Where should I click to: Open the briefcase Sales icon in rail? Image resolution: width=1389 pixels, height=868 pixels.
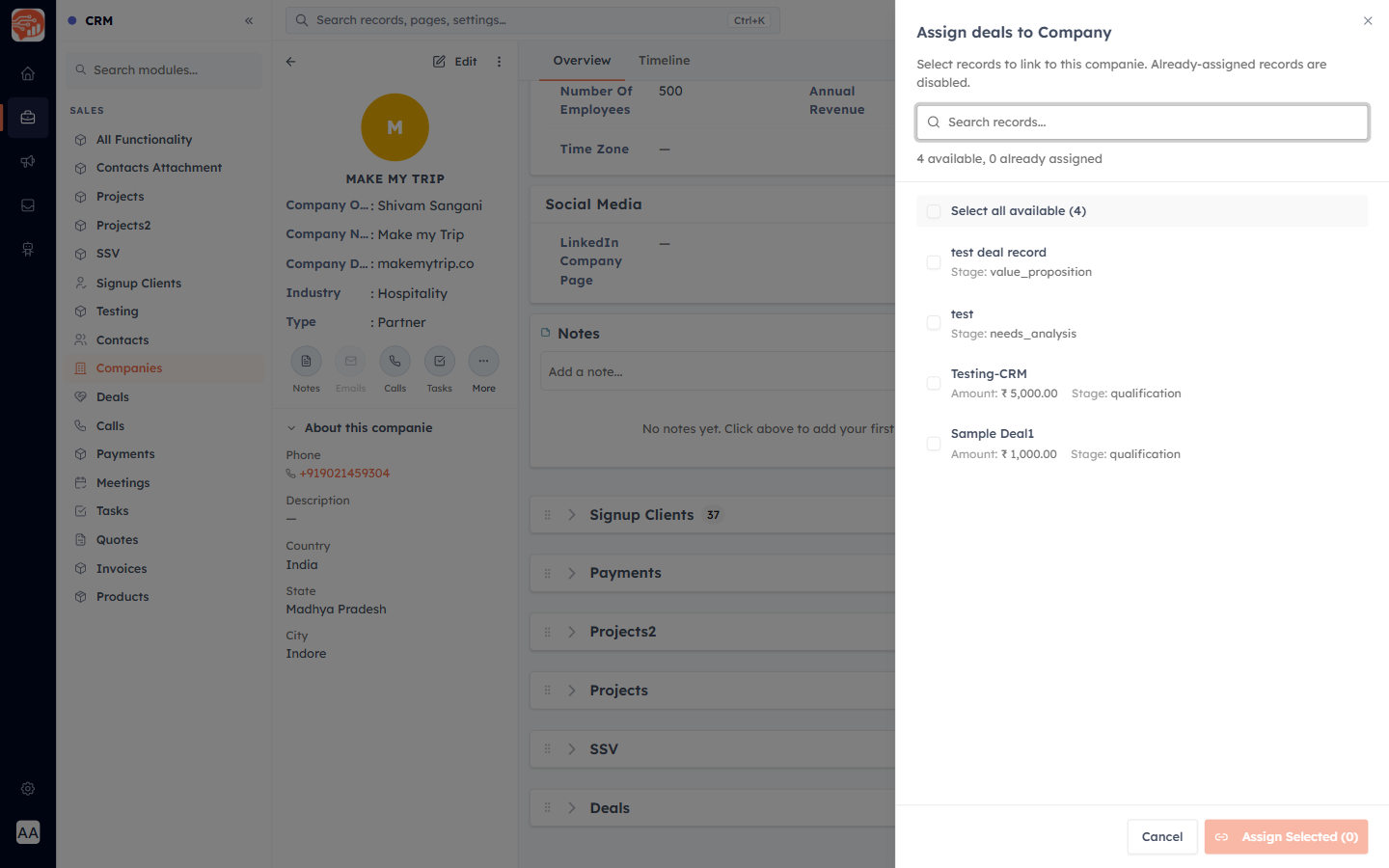click(28, 118)
